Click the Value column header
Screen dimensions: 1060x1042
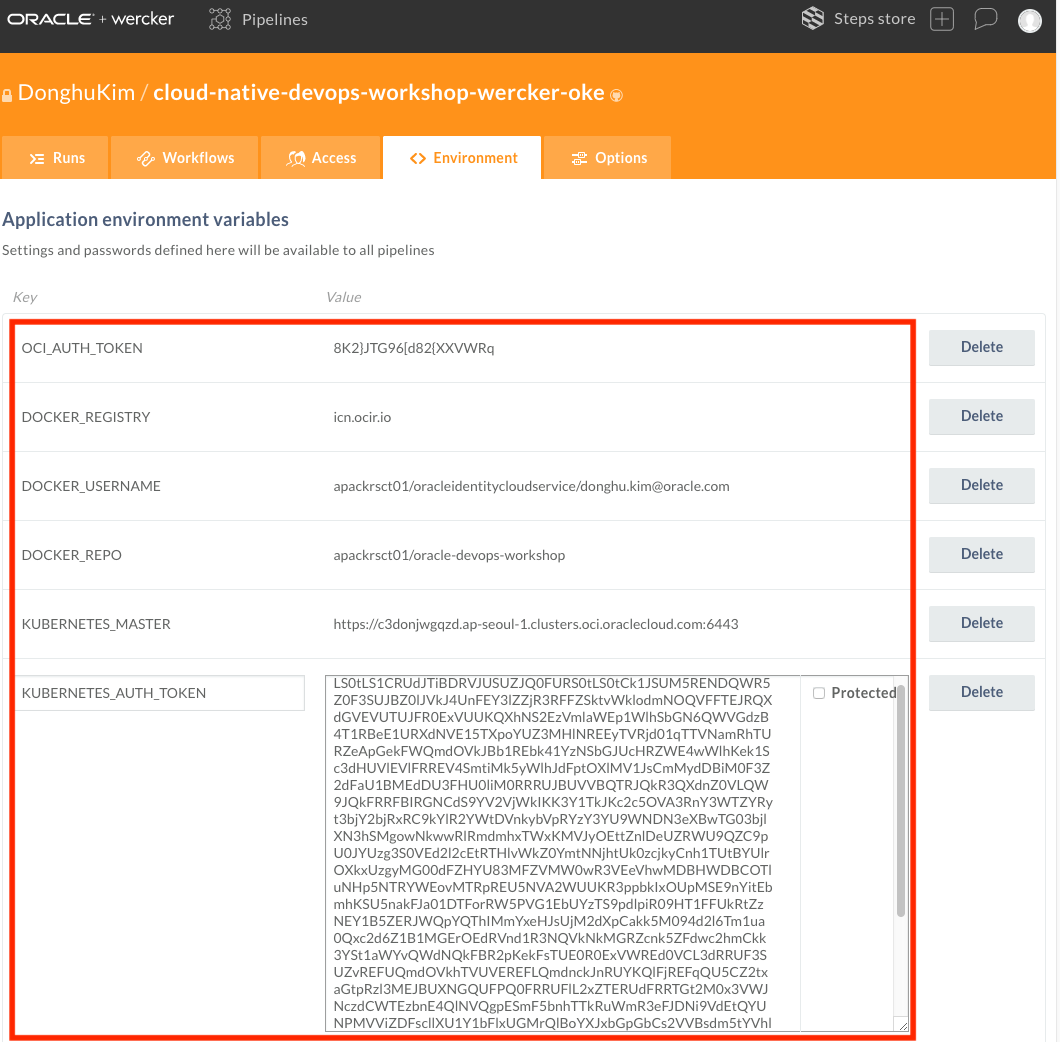343,297
